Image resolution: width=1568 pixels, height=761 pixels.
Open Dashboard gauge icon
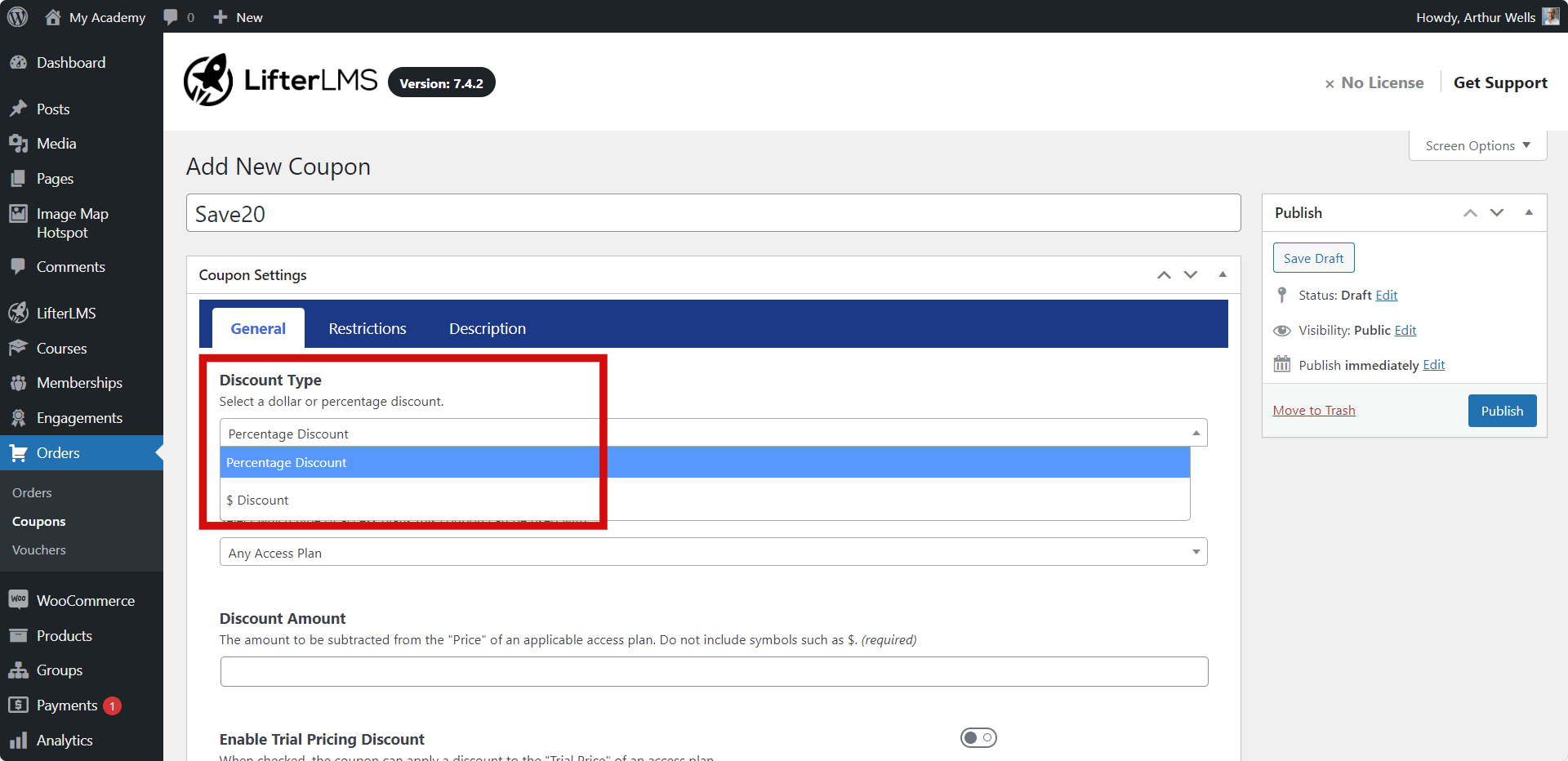[18, 63]
